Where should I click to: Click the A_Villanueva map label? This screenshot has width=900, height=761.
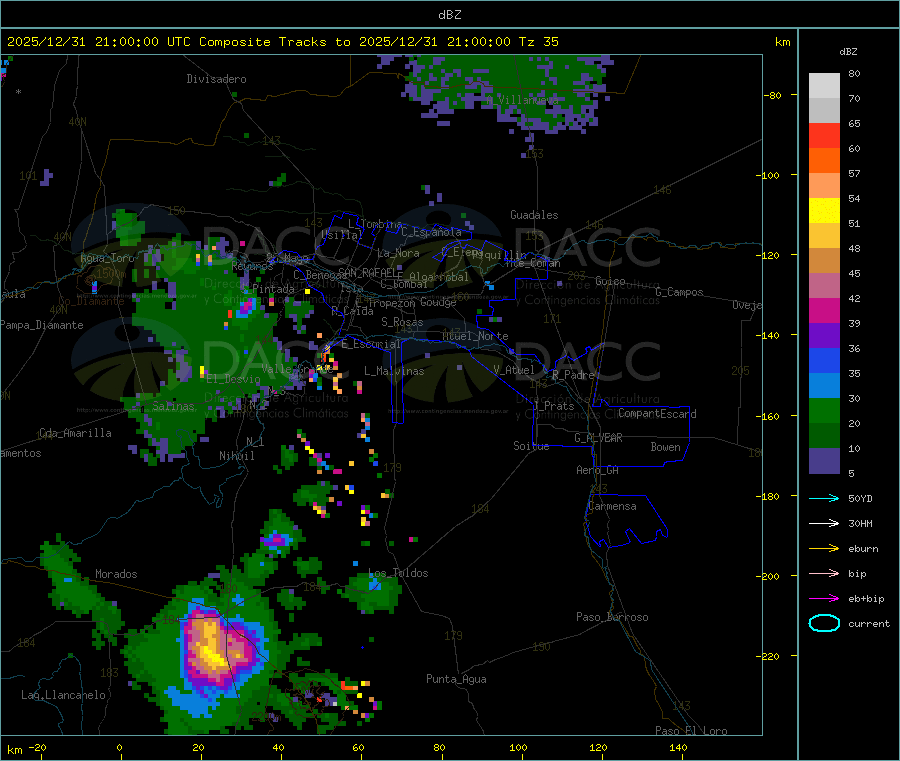click(522, 100)
